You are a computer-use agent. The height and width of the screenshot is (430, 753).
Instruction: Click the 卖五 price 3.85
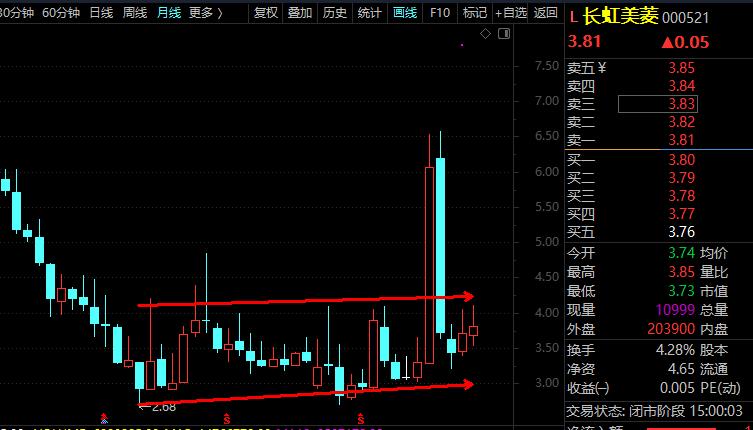(681, 68)
